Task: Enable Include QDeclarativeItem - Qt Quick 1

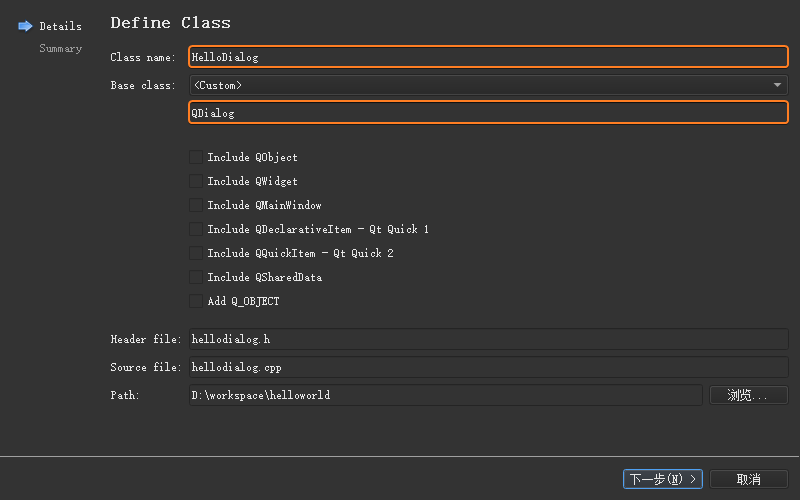Action: click(x=195, y=229)
